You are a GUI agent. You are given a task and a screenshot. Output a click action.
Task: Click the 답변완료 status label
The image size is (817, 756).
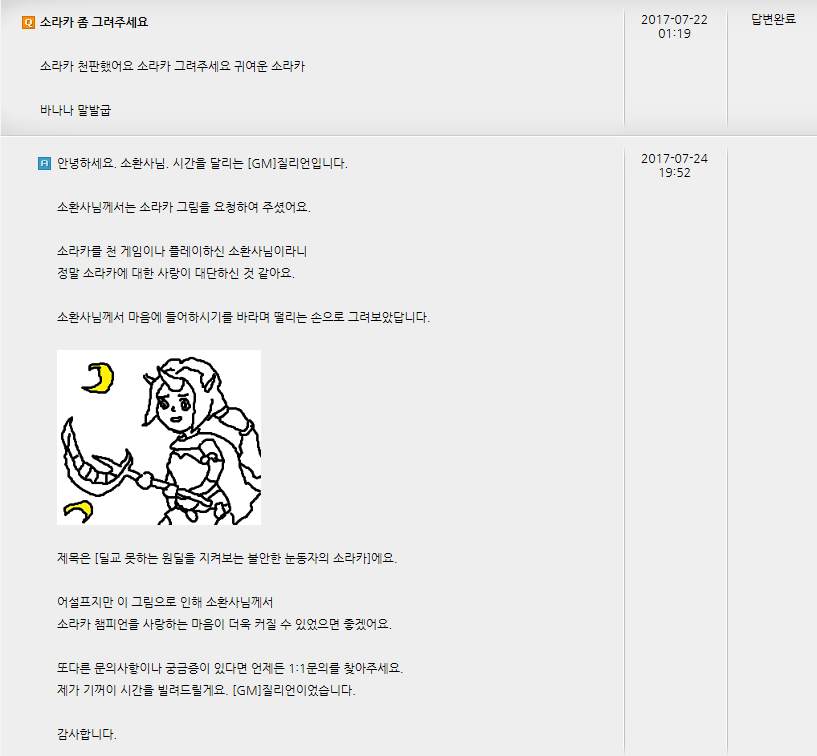pyautogui.click(x=773, y=19)
